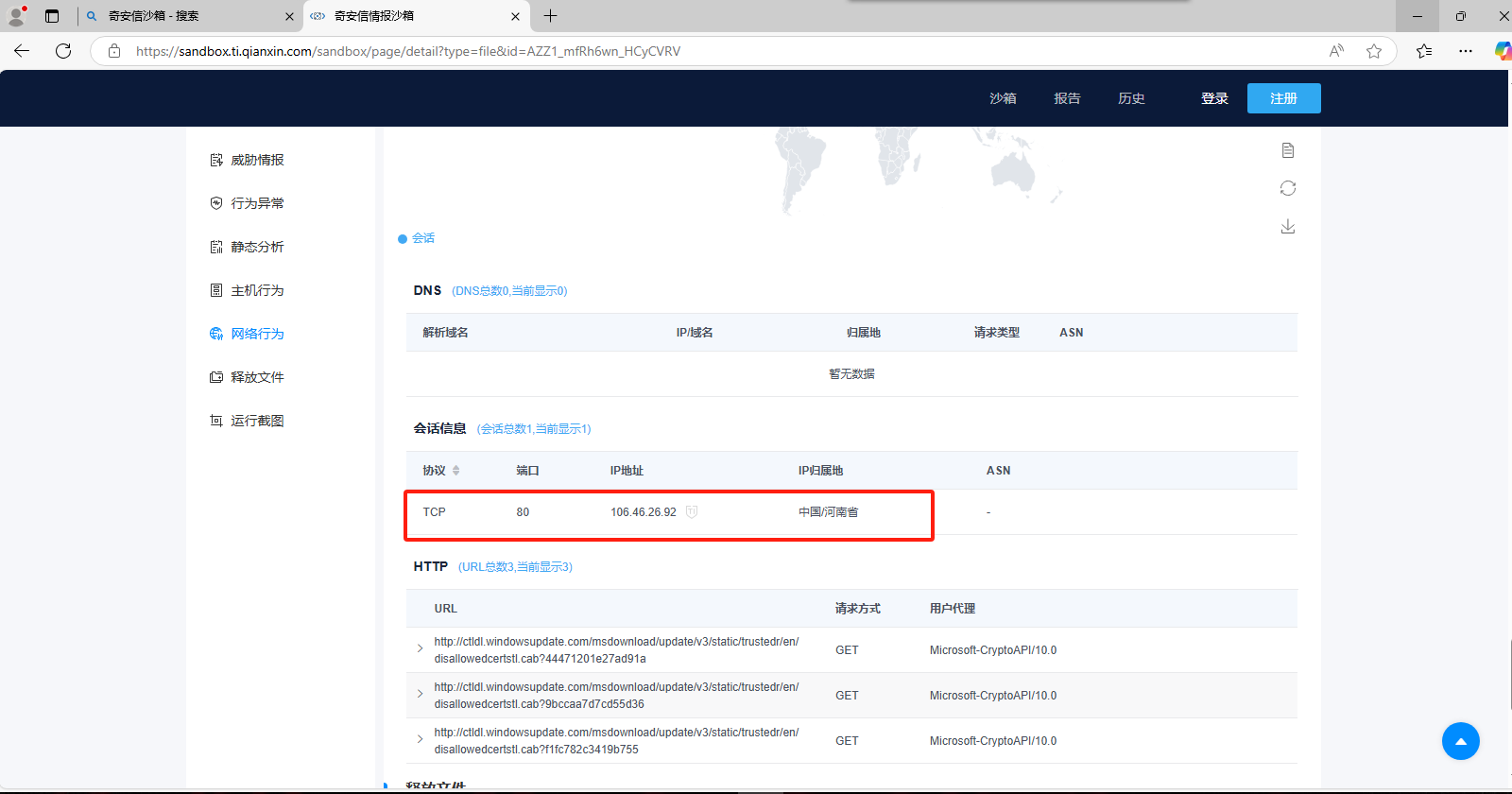Viewport: 1512px width, 794px height.
Task: Click the IP address 106.46.26.92
Action: [644, 511]
